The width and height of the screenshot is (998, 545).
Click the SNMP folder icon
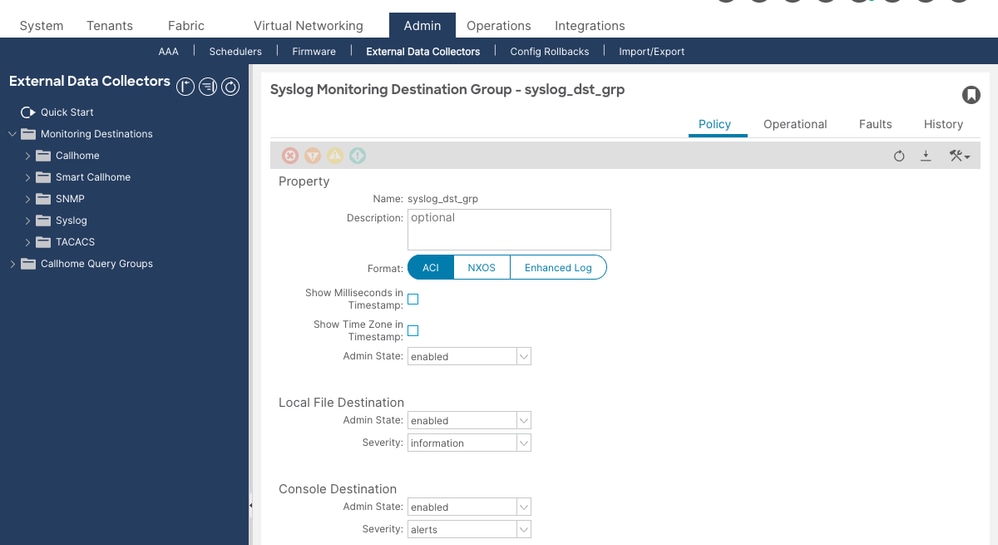coord(43,199)
